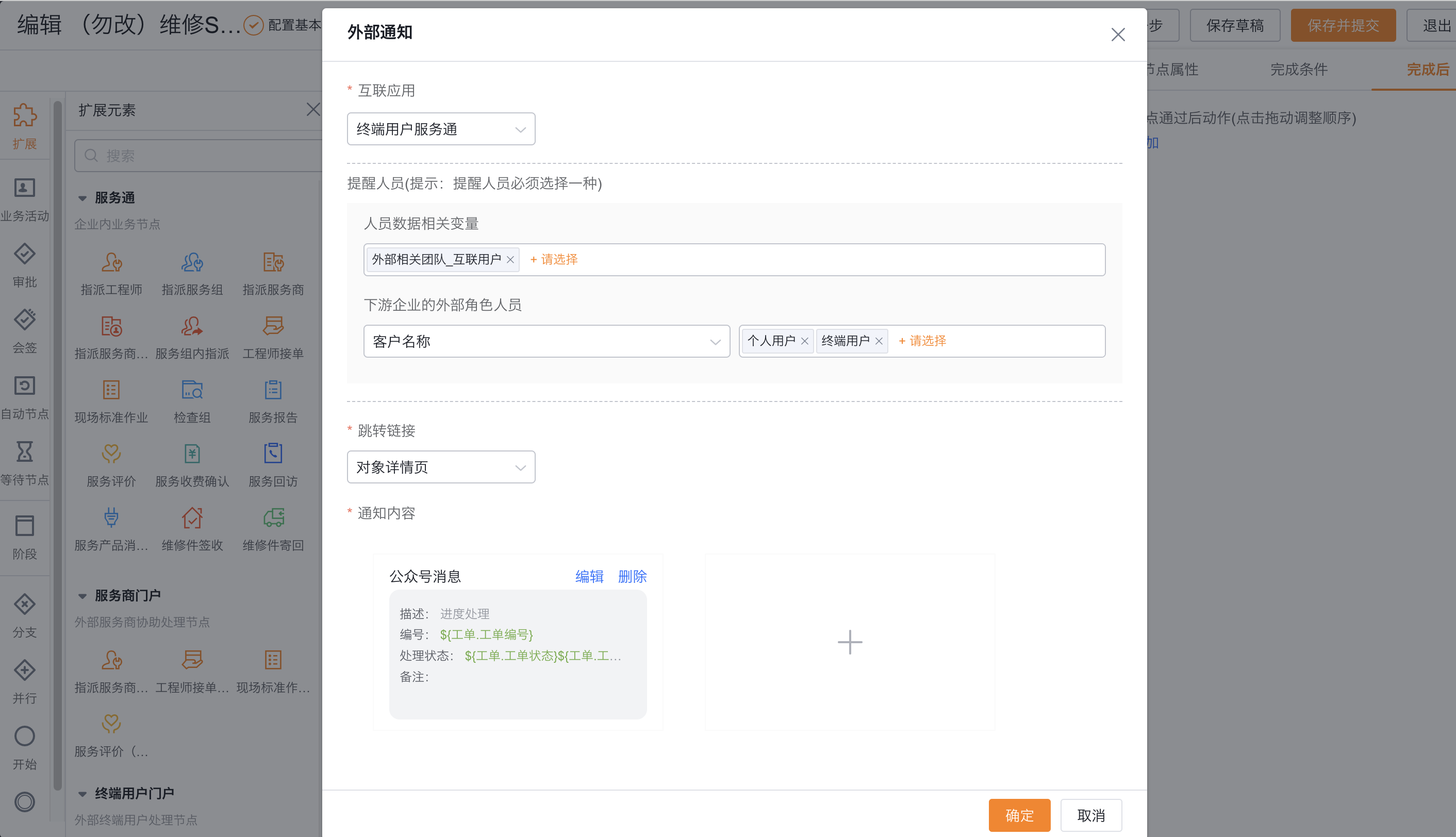
Task: Focus the 搜索 field in 扩展元素
Action: click(x=198, y=155)
